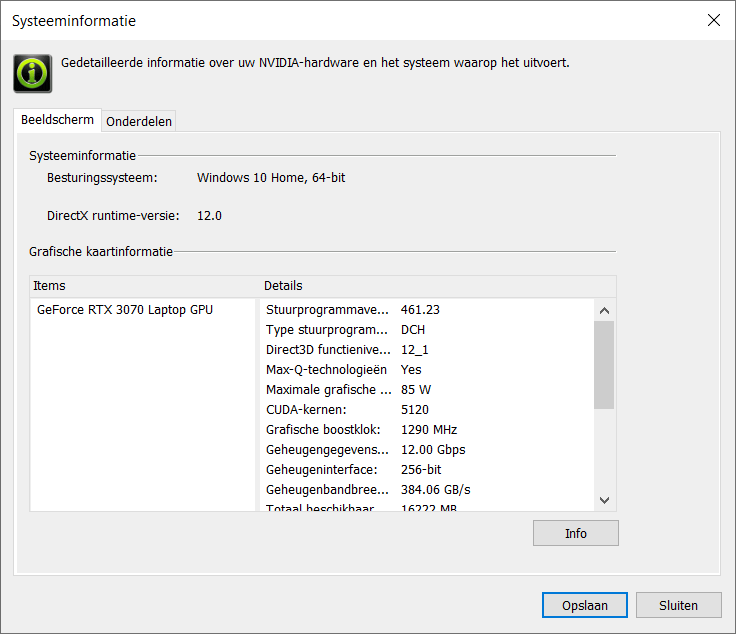Click the Info button

(x=575, y=533)
